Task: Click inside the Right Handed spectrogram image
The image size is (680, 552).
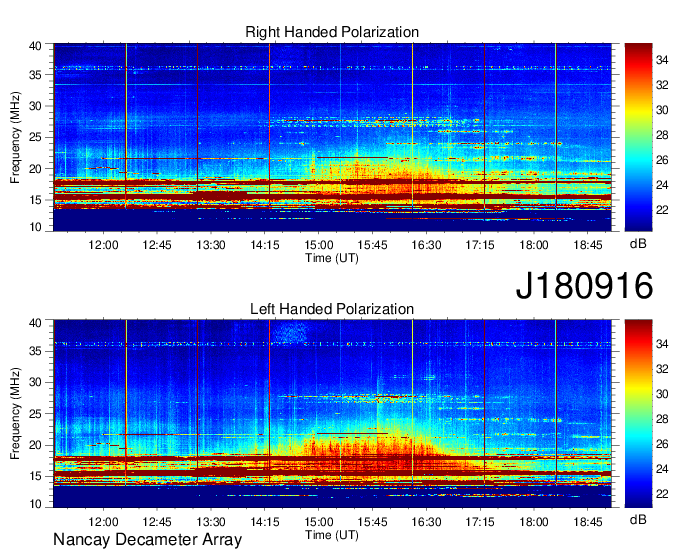Action: (x=332, y=137)
